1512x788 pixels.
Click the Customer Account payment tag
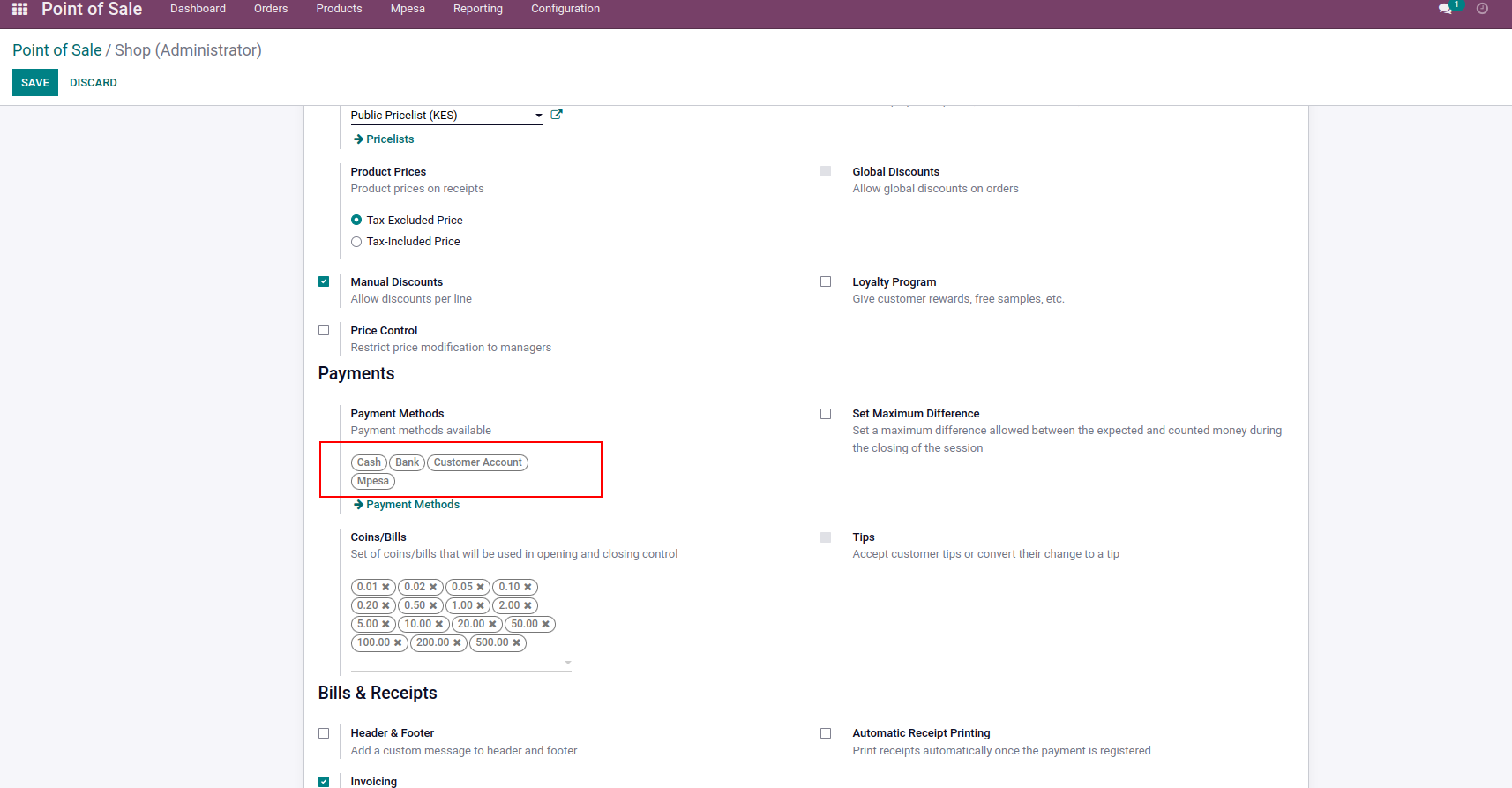[477, 462]
